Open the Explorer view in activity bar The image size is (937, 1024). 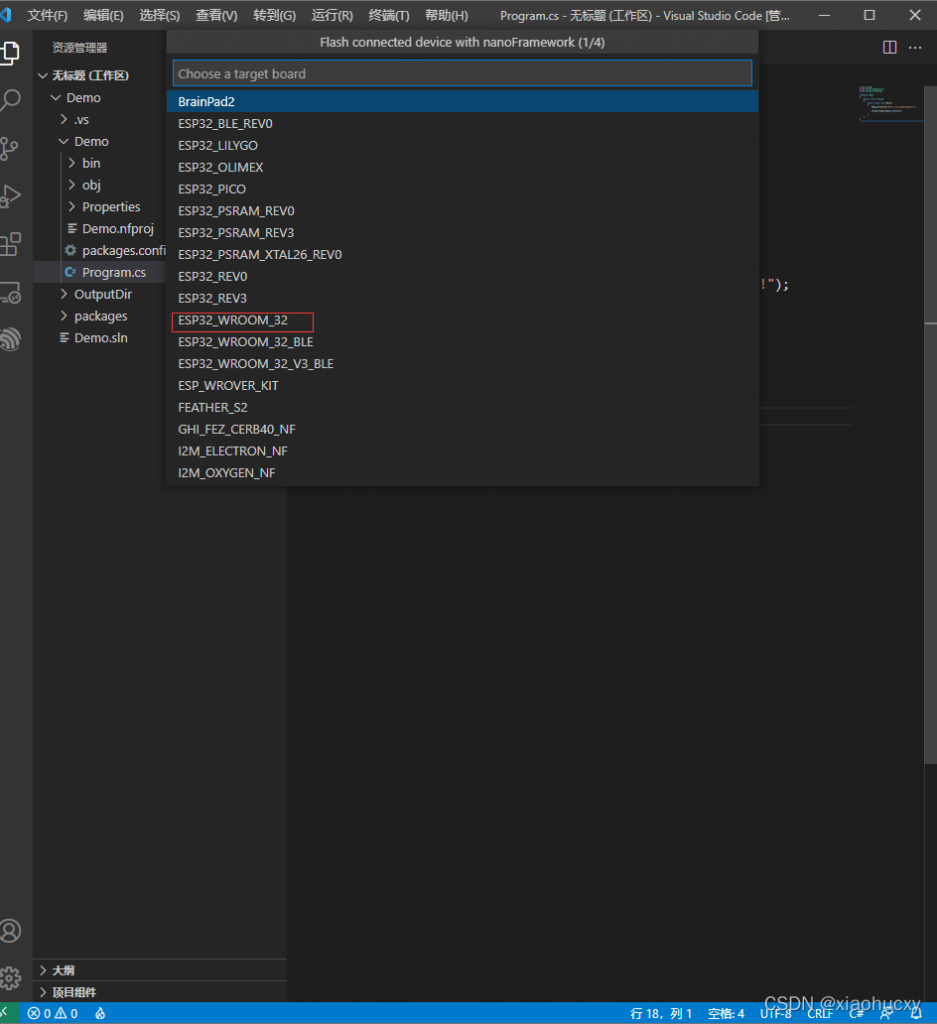click(10, 52)
